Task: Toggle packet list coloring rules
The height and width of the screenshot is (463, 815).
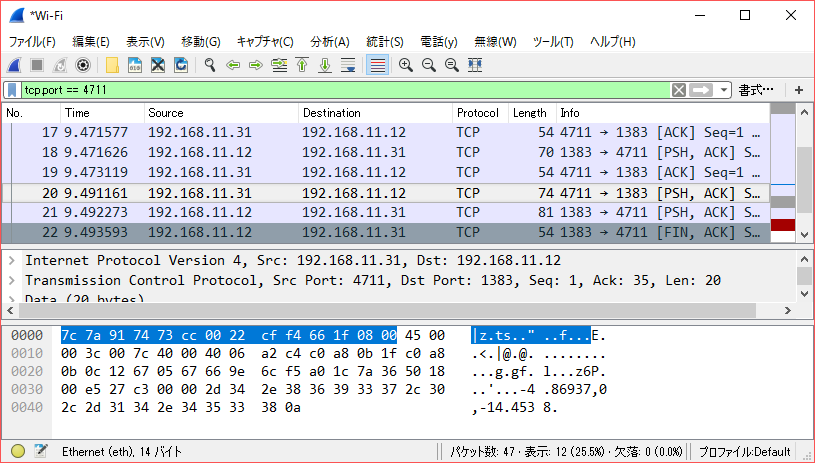Action: point(377,65)
